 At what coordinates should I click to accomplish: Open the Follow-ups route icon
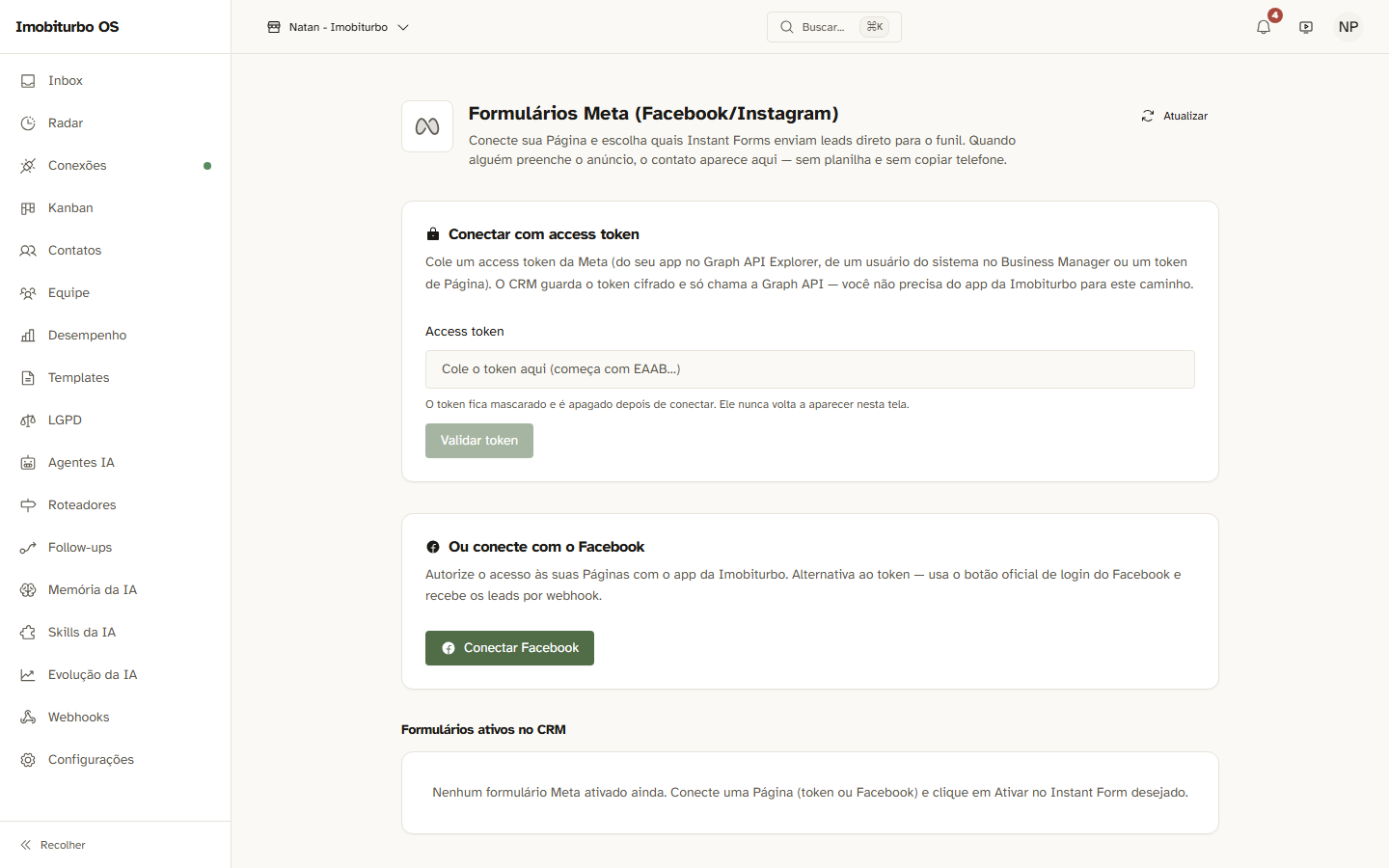click(x=28, y=548)
